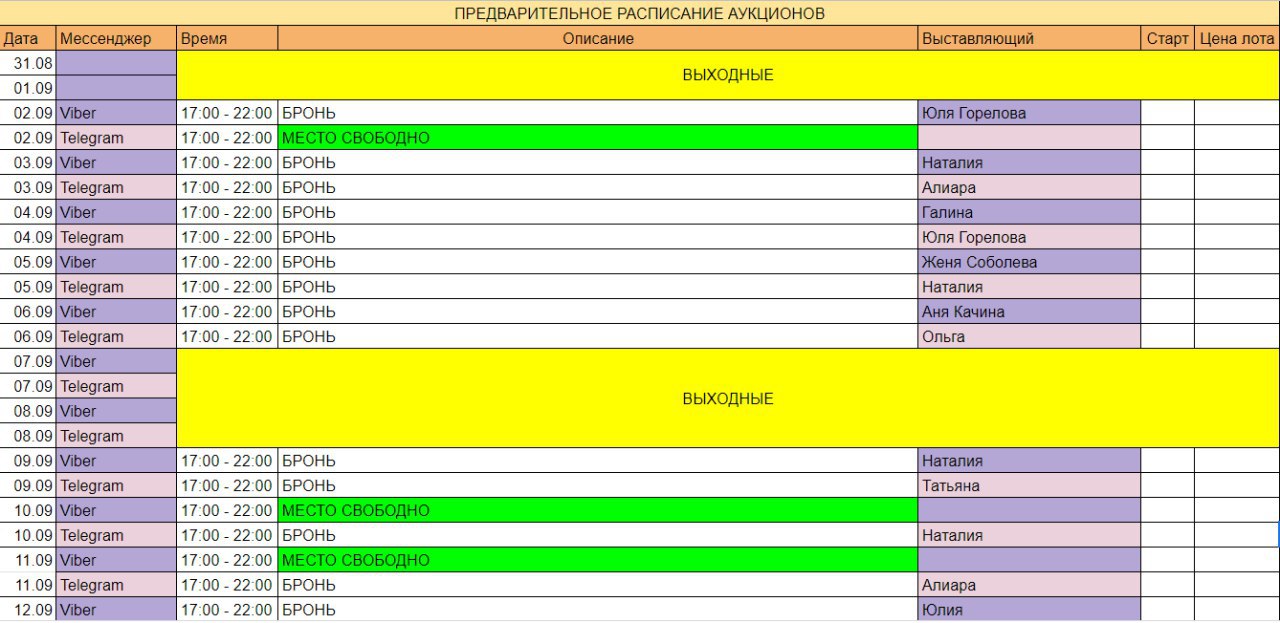The width and height of the screenshot is (1280, 623).
Task: Select the Аня Качина cell
Action: coord(1030,311)
